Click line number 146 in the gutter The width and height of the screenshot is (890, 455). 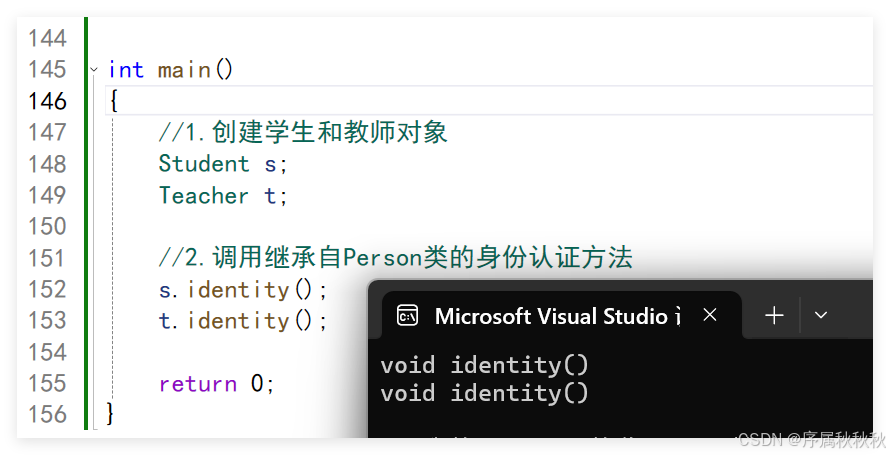coord(47,101)
